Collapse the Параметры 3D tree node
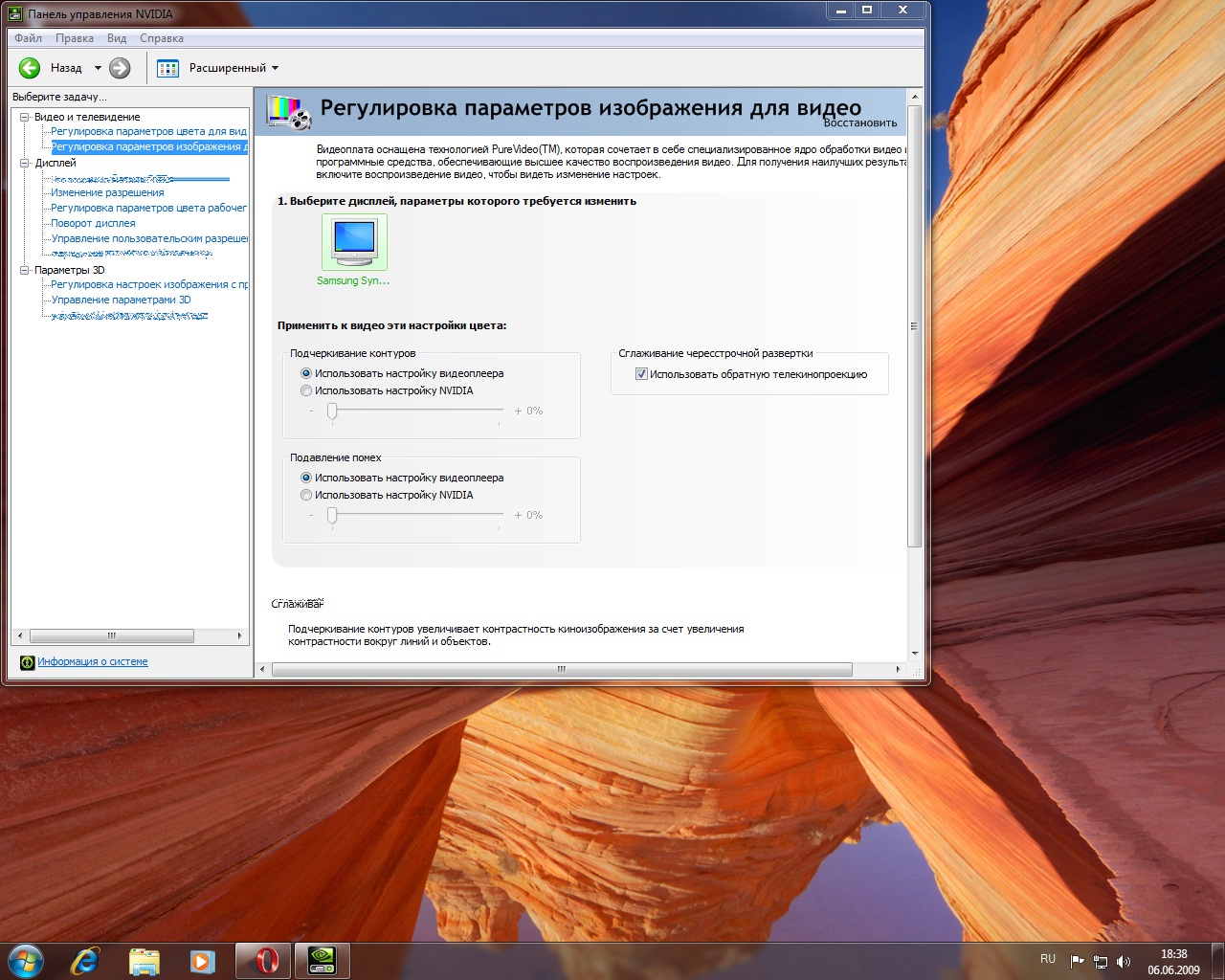This screenshot has width=1225, height=980. (25, 270)
